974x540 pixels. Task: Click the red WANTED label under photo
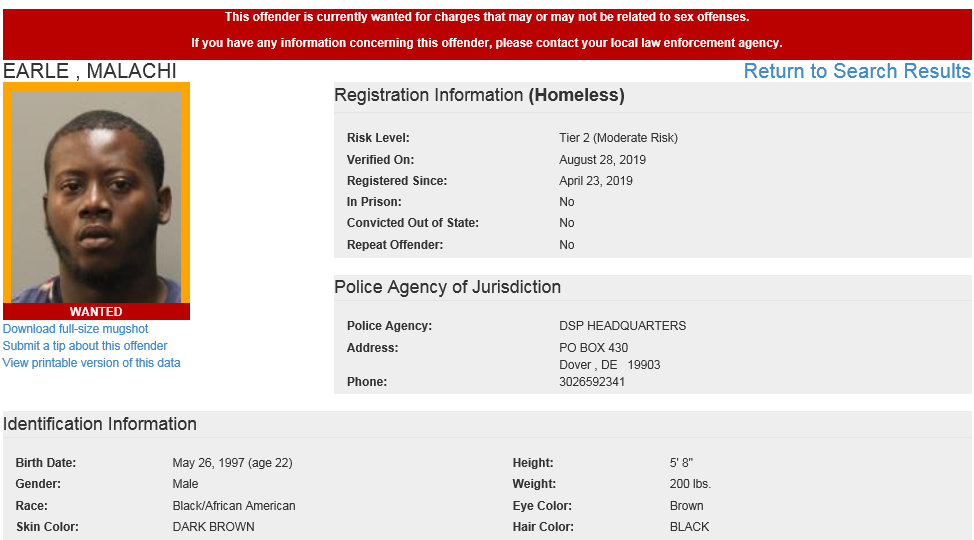96,312
